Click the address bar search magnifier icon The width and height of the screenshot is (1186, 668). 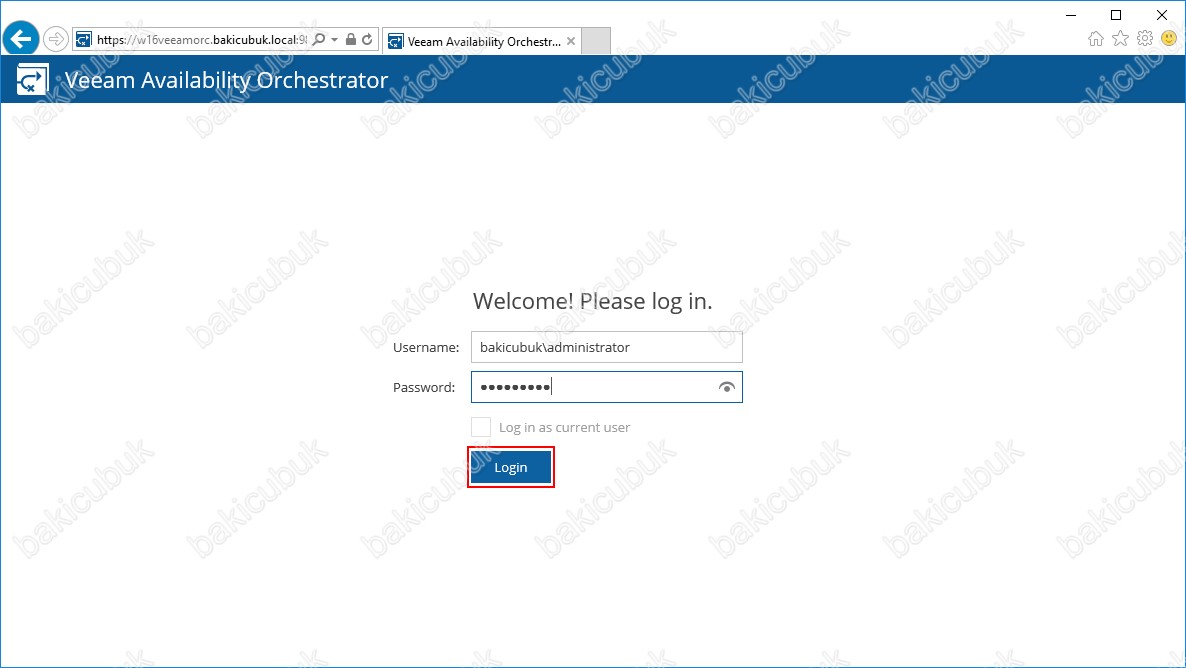point(318,39)
